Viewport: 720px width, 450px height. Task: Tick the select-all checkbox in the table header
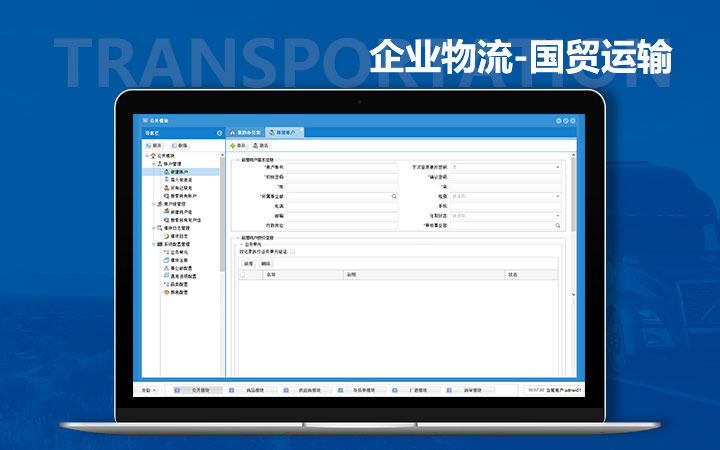(243, 275)
